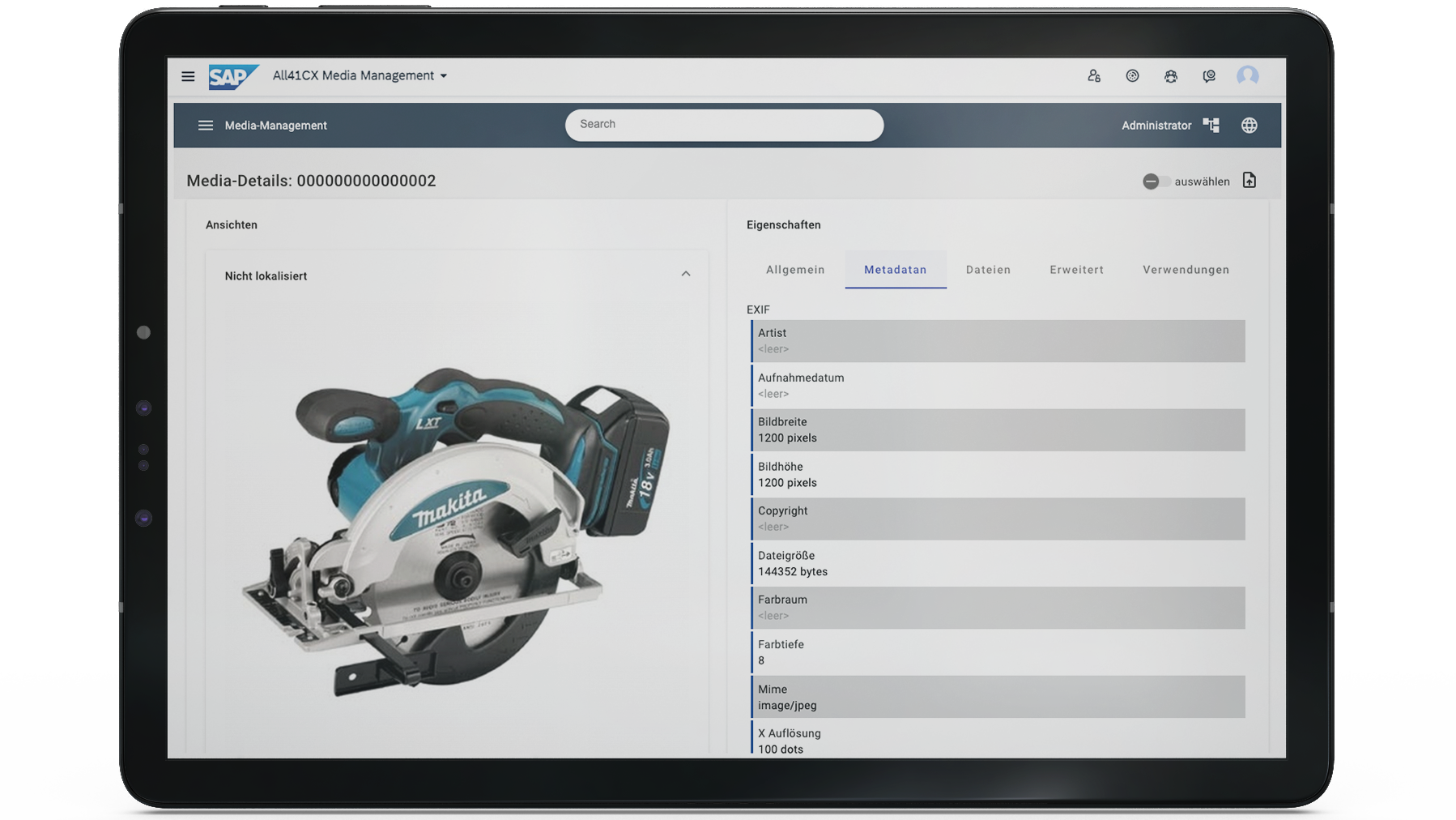Click into the Search field
This screenshot has height=820, width=1456.
point(724,125)
